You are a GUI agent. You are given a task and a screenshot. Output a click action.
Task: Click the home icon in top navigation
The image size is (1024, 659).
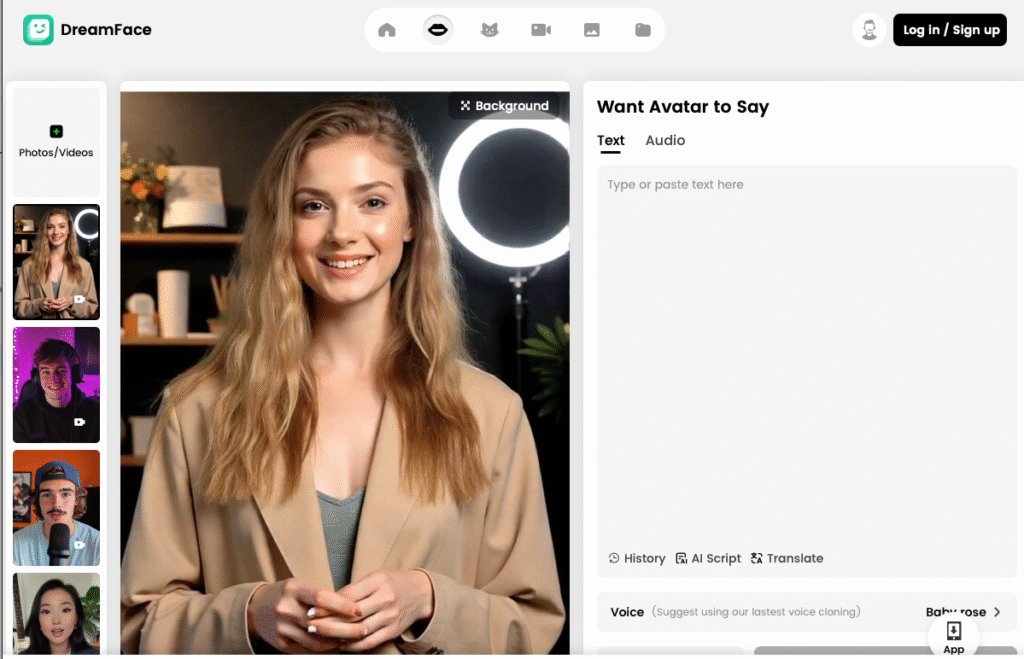tap(387, 30)
